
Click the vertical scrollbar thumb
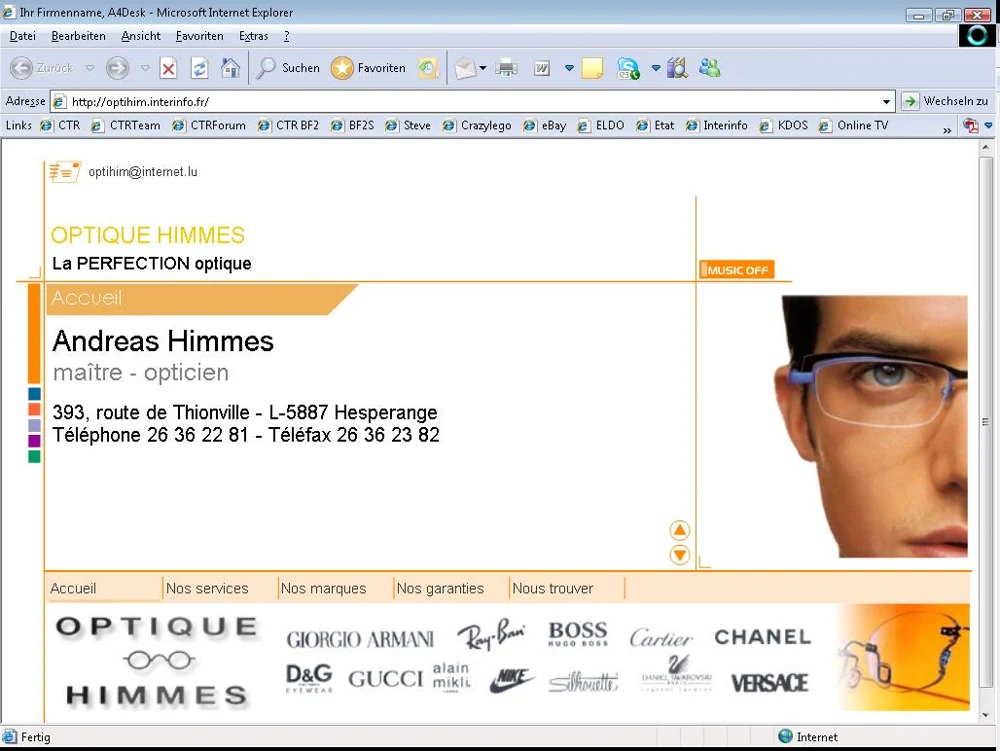coord(985,421)
